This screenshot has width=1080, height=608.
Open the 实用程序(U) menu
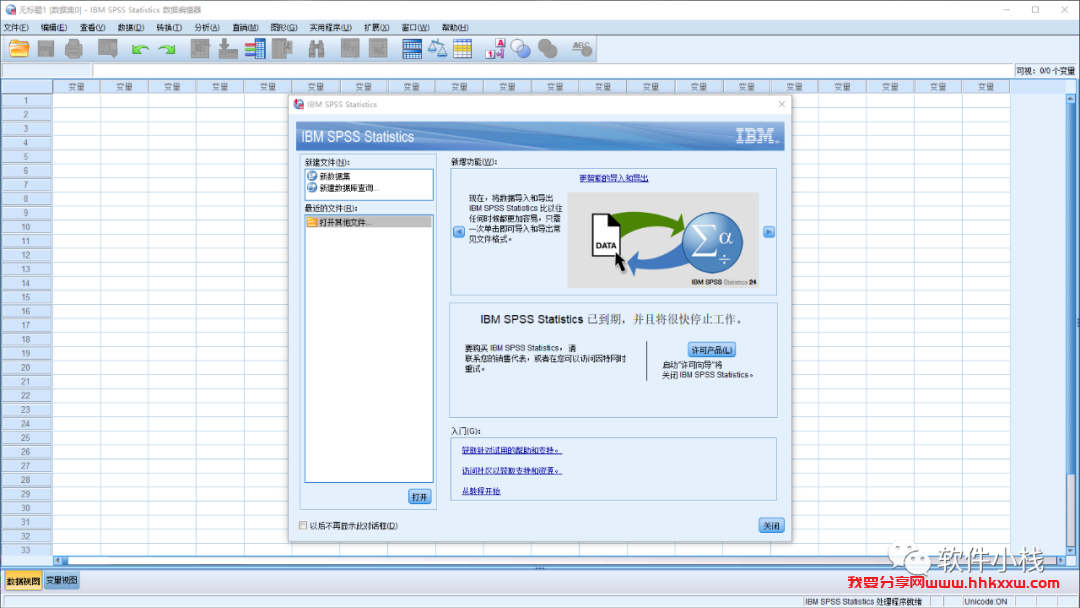(331, 28)
